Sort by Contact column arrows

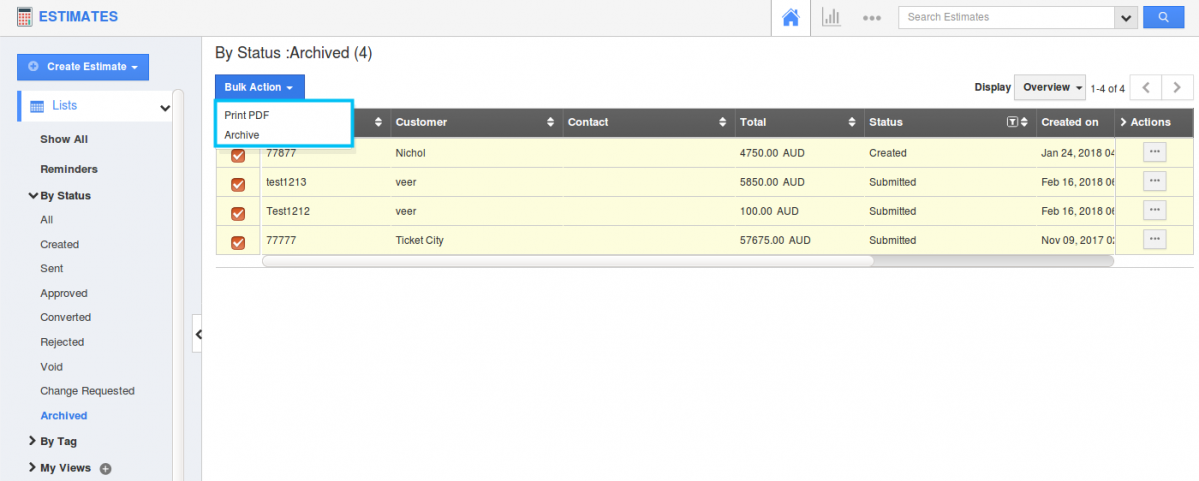click(723, 122)
